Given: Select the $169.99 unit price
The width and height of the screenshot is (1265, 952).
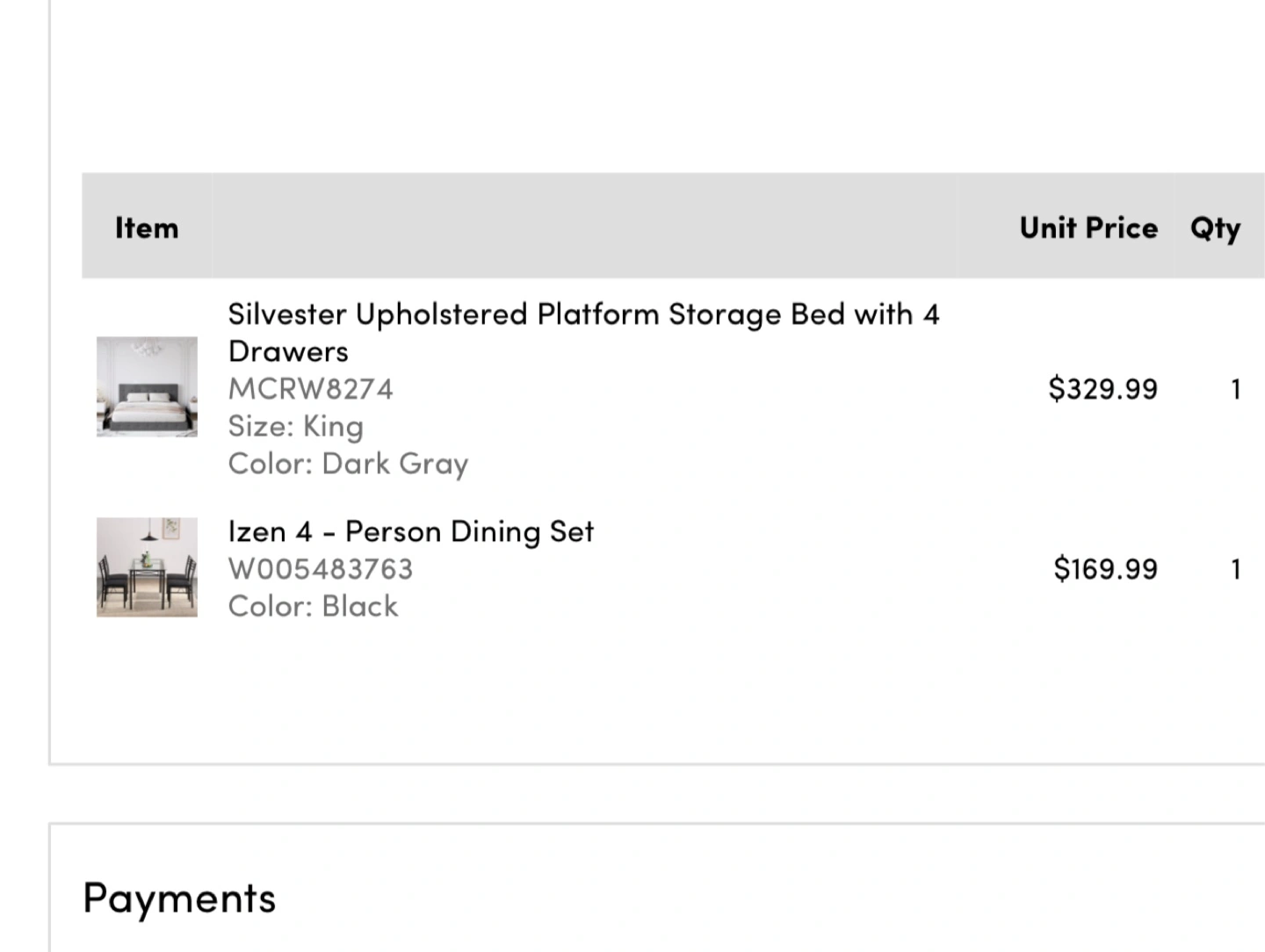Looking at the screenshot, I should click(1106, 569).
